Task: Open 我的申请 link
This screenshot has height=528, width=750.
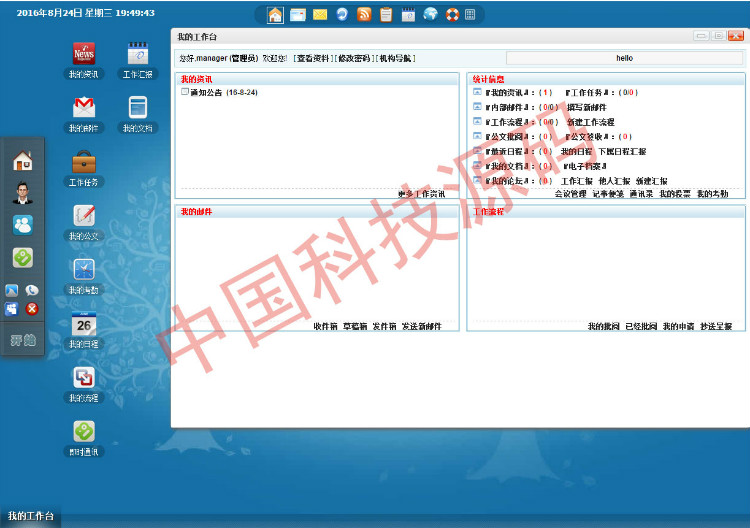Action: click(x=678, y=326)
